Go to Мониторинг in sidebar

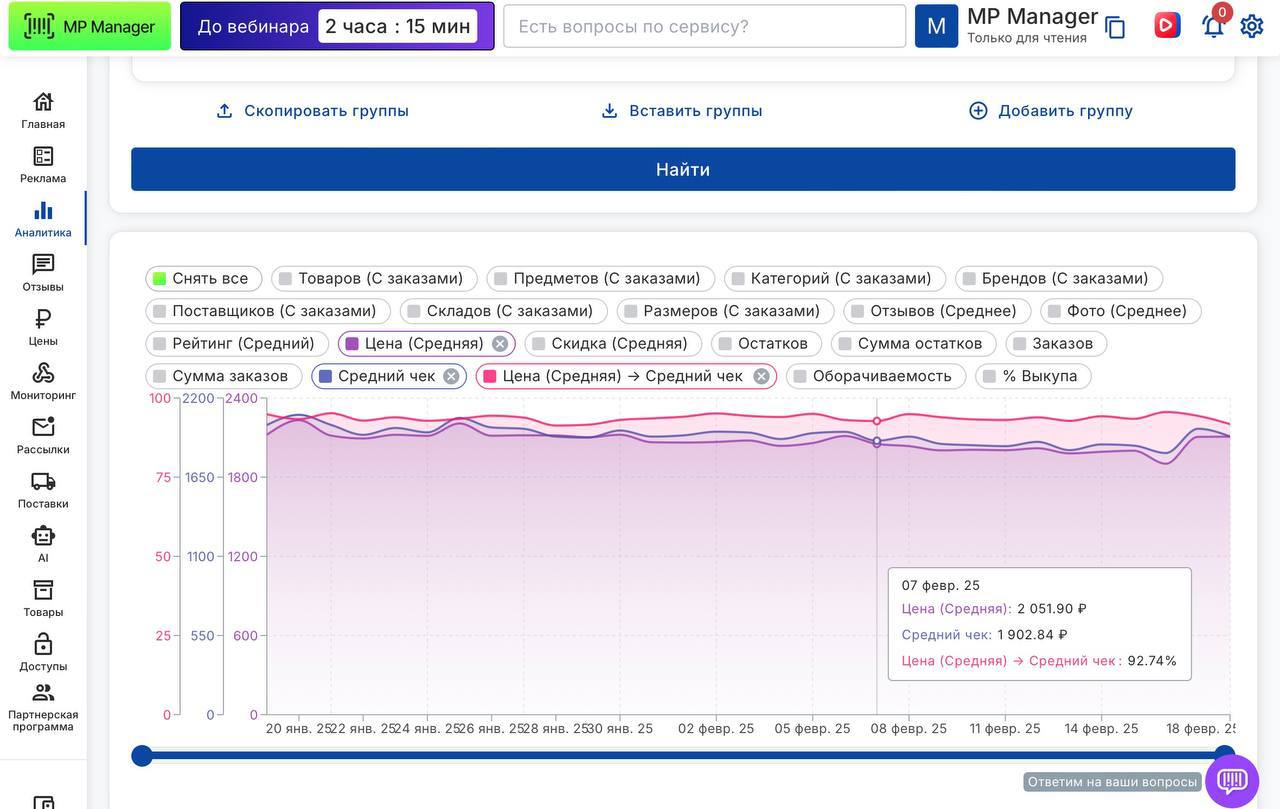43,381
